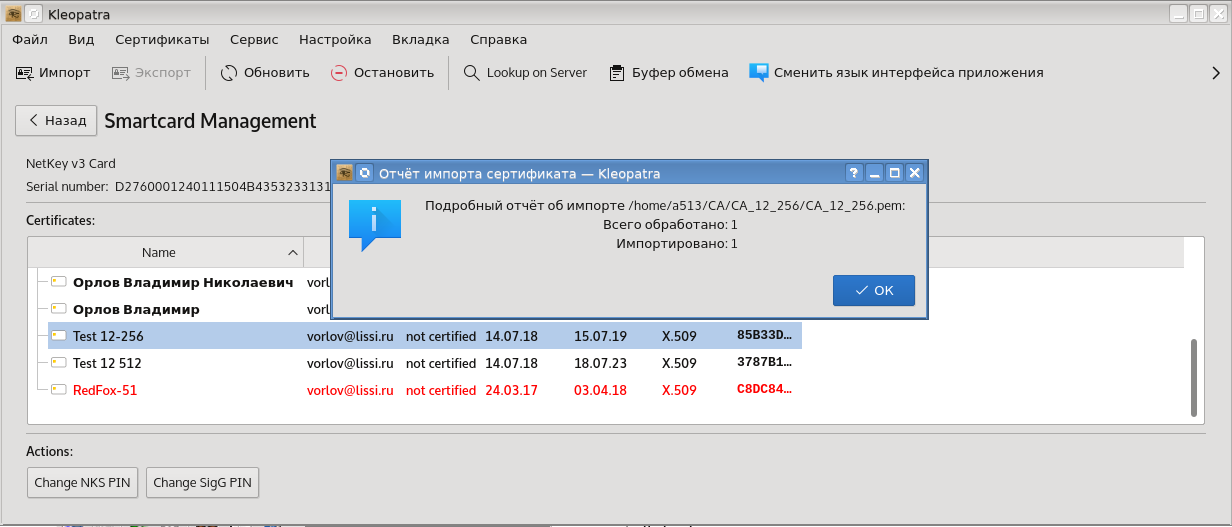Click the 24.03.17 start date in the RedFox-51 row

(x=511, y=390)
